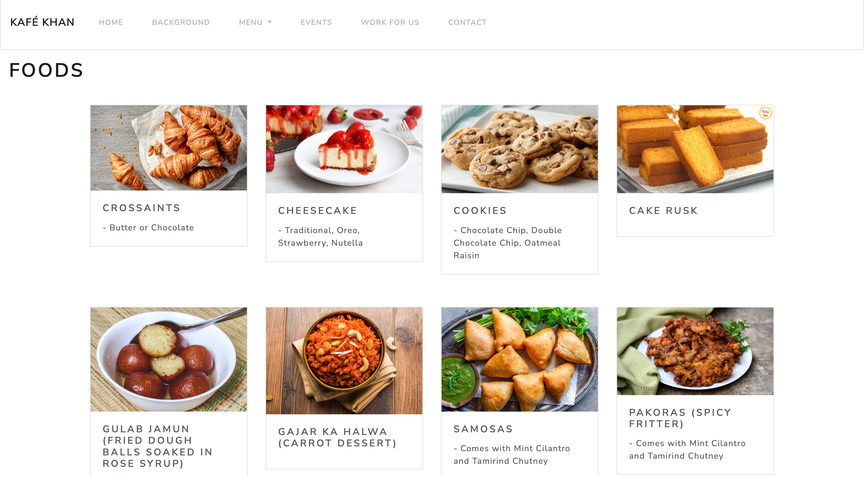
Task: Open the Menu dropdown in navbar
Action: tap(255, 23)
